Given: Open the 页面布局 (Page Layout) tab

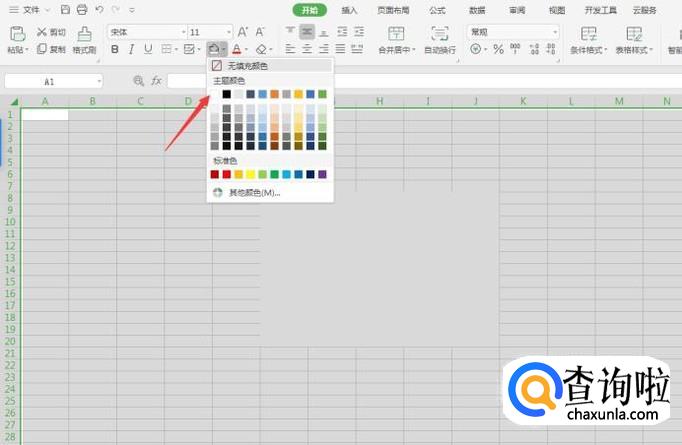Looking at the screenshot, I should point(392,10).
